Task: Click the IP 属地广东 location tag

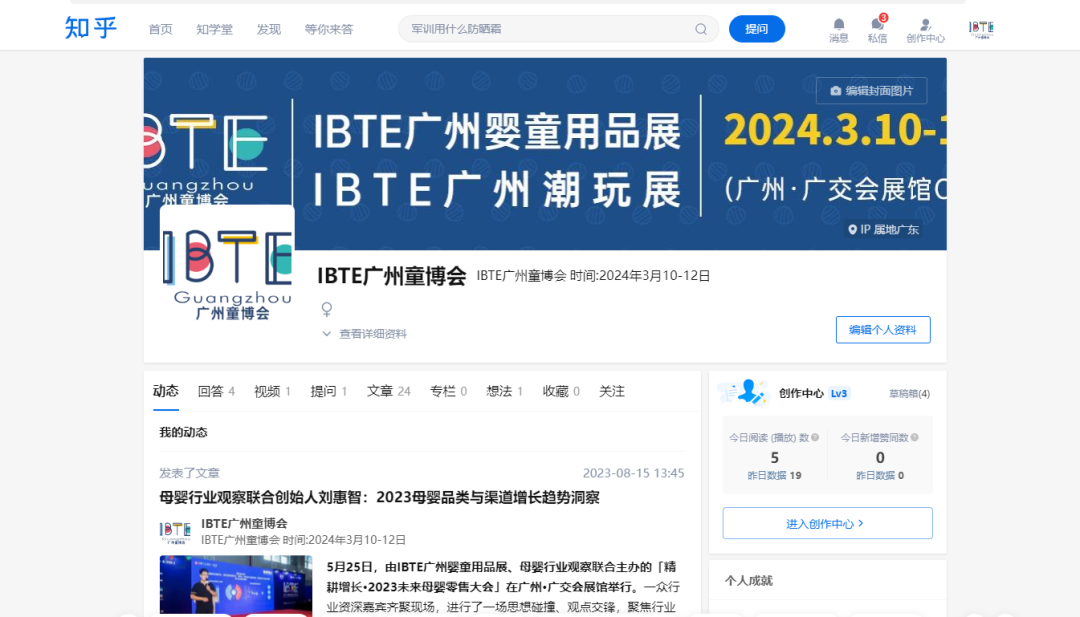Action: coord(883,229)
